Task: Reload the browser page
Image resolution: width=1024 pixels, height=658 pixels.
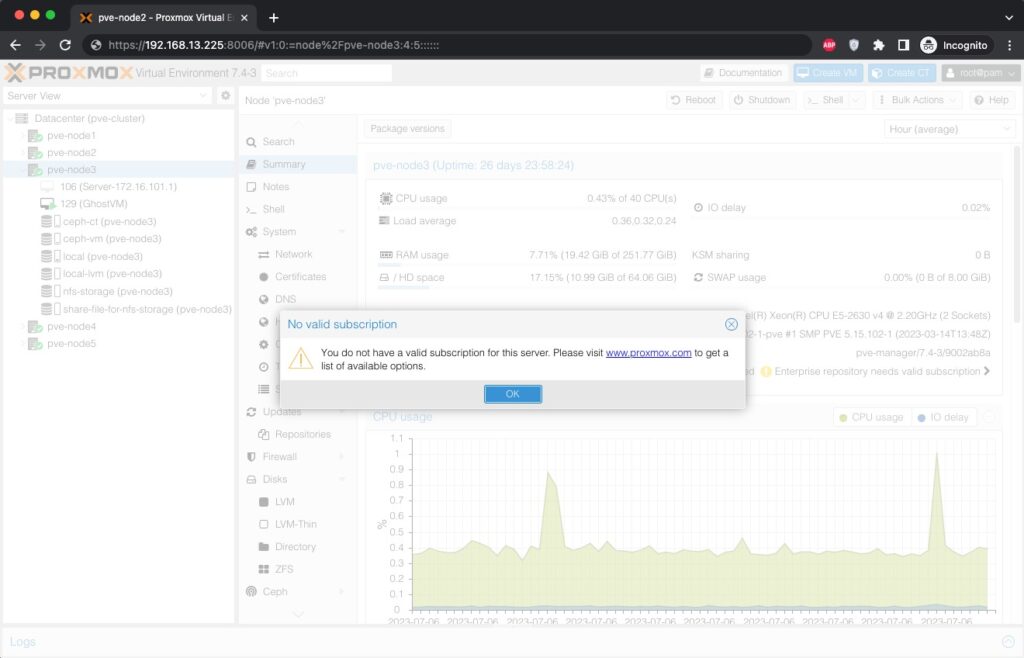Action: pyautogui.click(x=65, y=45)
